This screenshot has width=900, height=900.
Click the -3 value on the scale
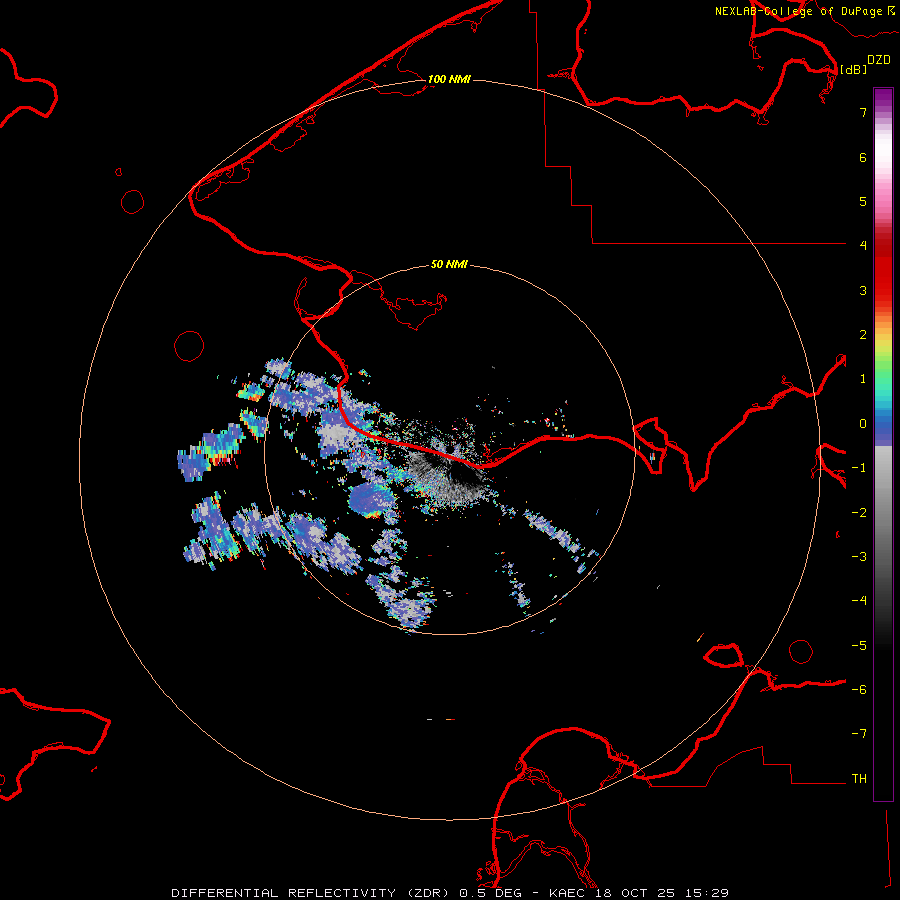[859, 557]
